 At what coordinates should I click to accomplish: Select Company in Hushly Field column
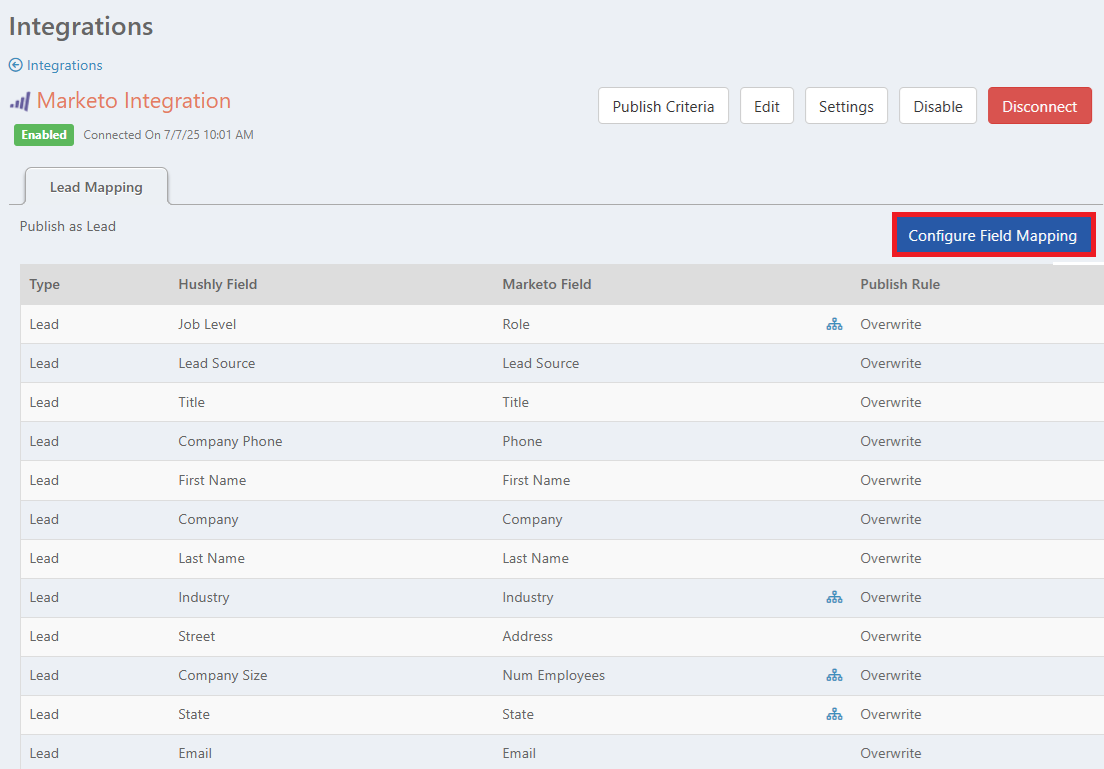click(208, 520)
